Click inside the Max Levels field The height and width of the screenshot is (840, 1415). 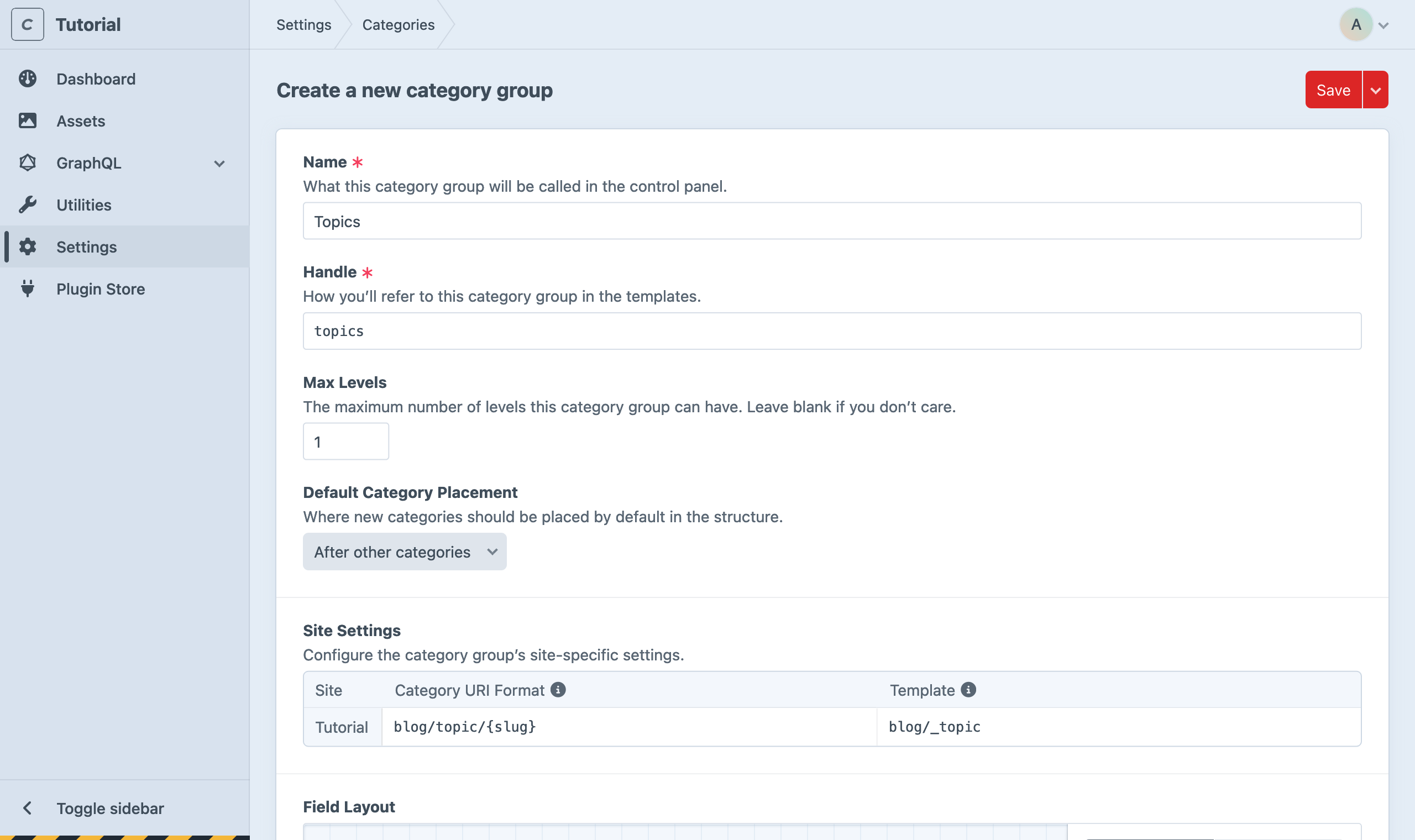click(345, 441)
